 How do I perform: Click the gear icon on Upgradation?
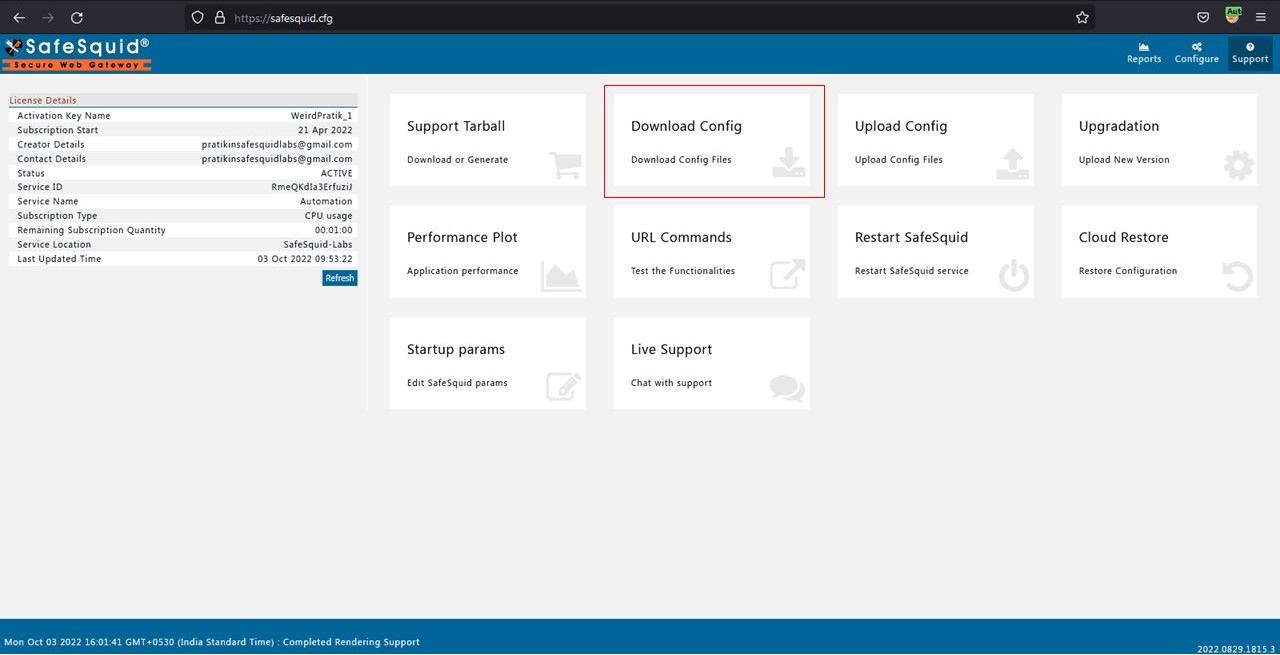[1238, 165]
